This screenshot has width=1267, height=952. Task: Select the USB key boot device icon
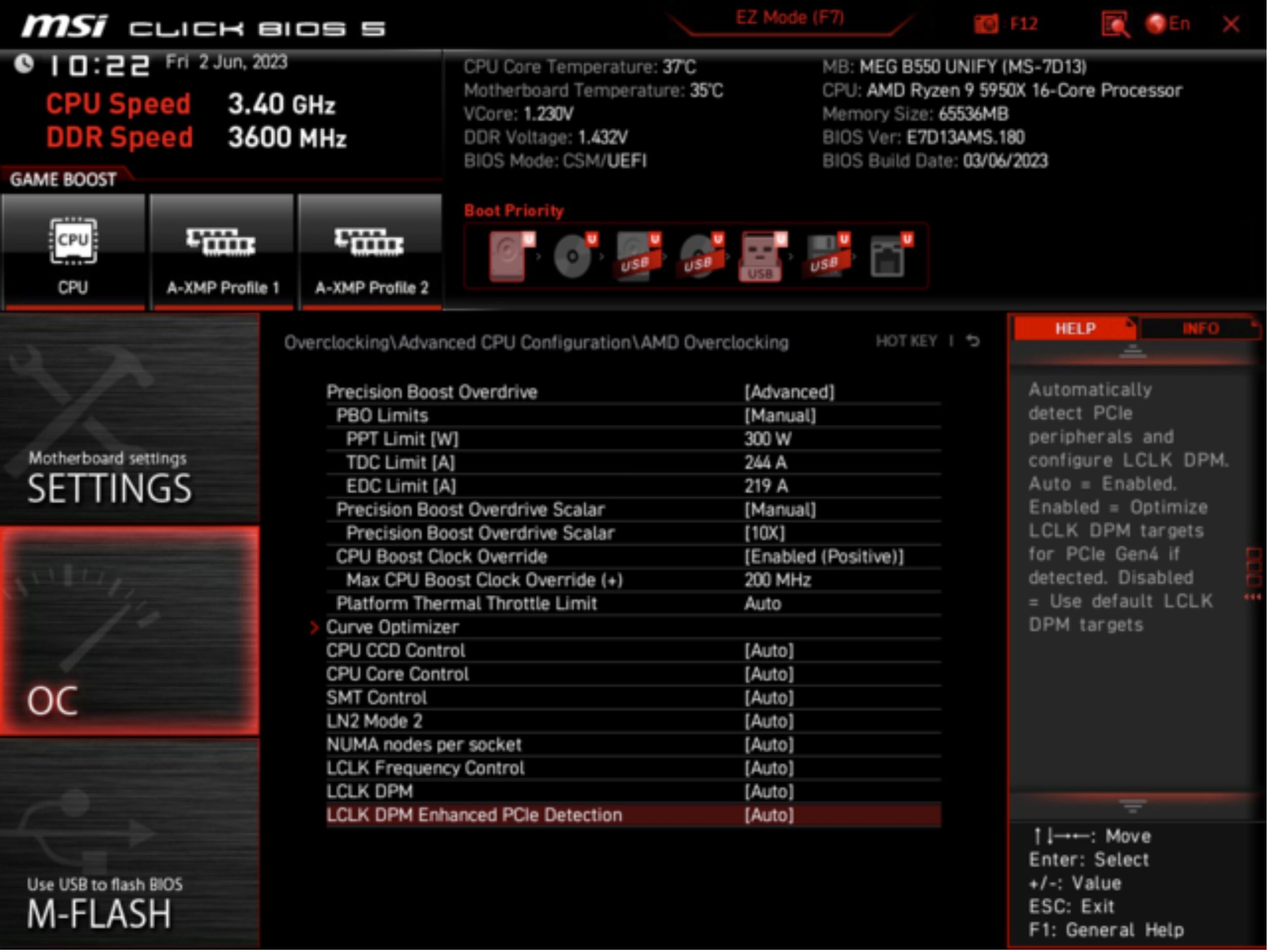pos(763,256)
